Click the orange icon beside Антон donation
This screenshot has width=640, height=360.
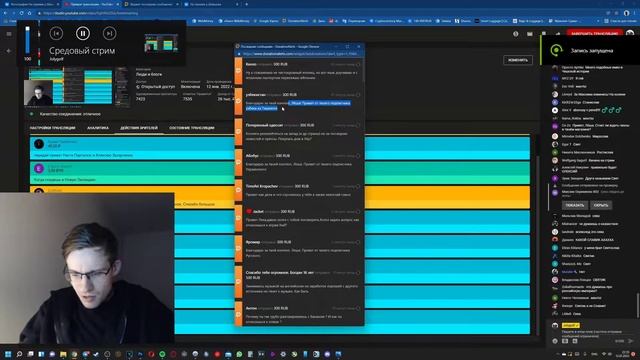point(238,314)
